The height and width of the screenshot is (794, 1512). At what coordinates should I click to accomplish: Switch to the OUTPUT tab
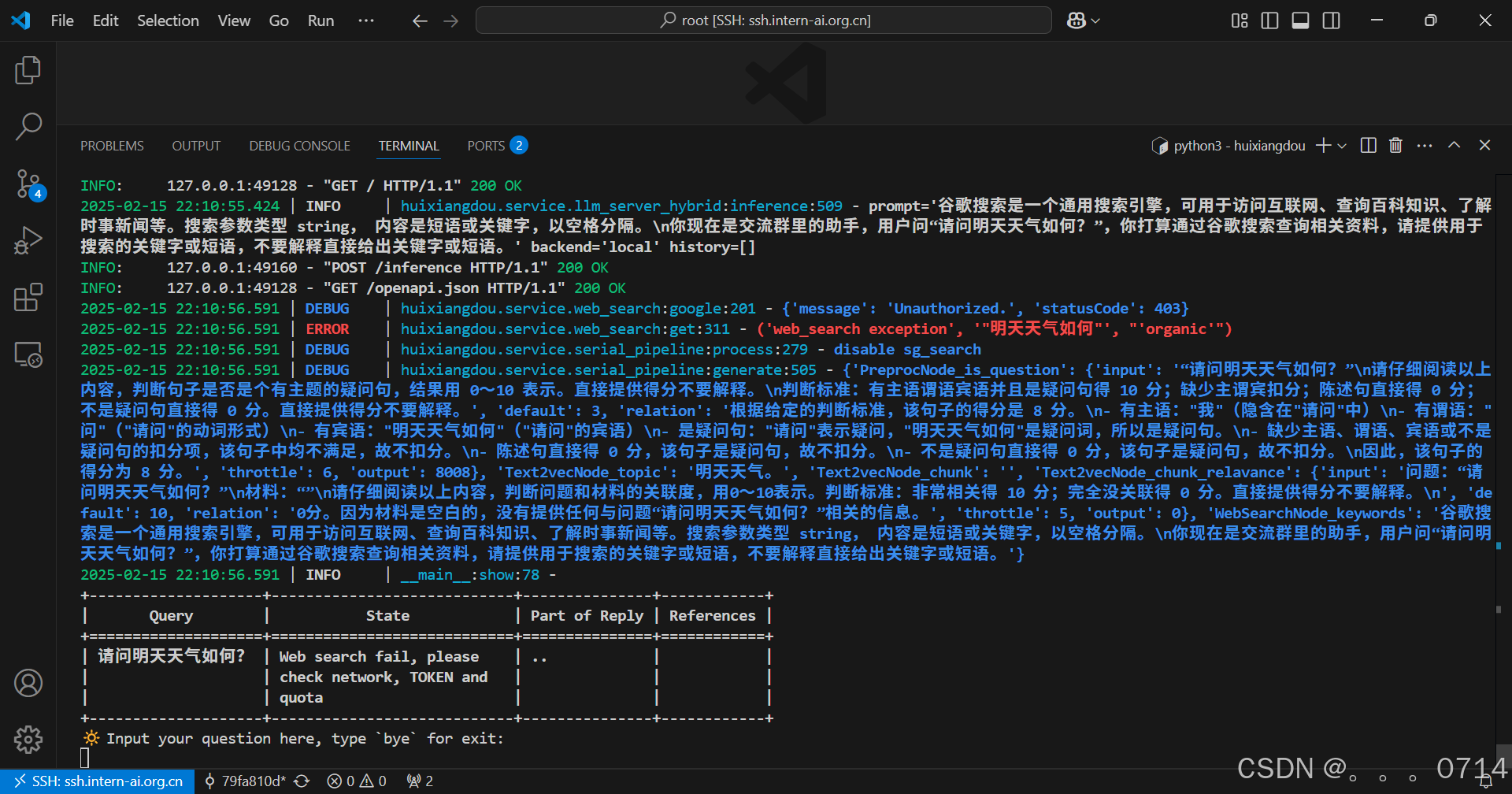(196, 146)
